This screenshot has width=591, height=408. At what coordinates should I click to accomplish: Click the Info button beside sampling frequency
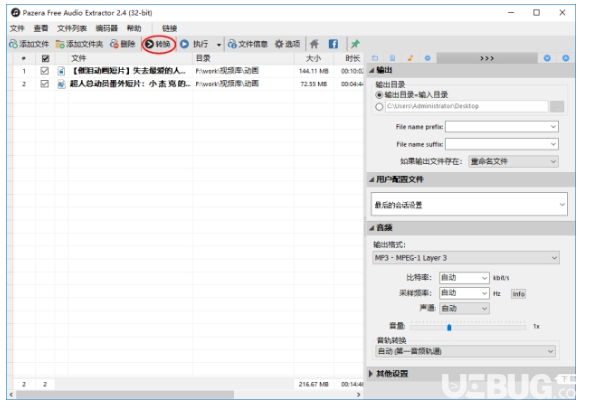(518, 294)
